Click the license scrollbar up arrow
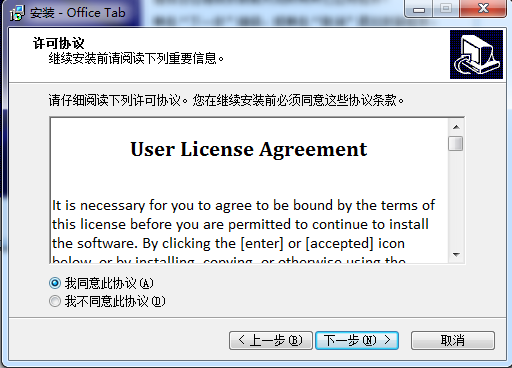The width and height of the screenshot is (512, 368). pyautogui.click(x=456, y=127)
